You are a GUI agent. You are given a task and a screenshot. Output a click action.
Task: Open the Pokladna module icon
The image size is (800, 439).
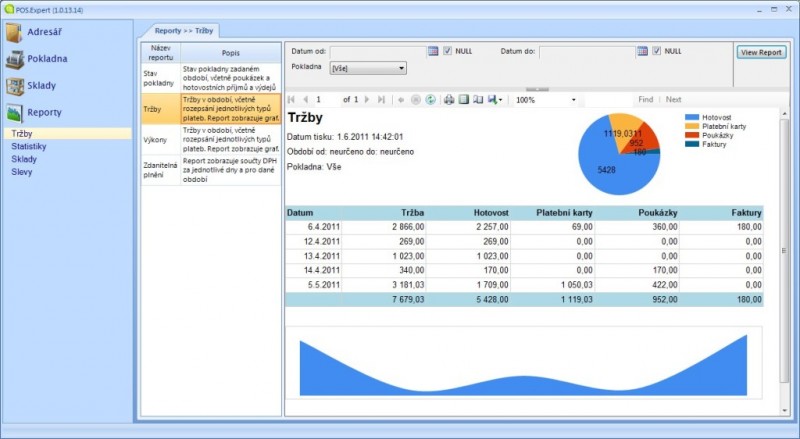point(14,59)
